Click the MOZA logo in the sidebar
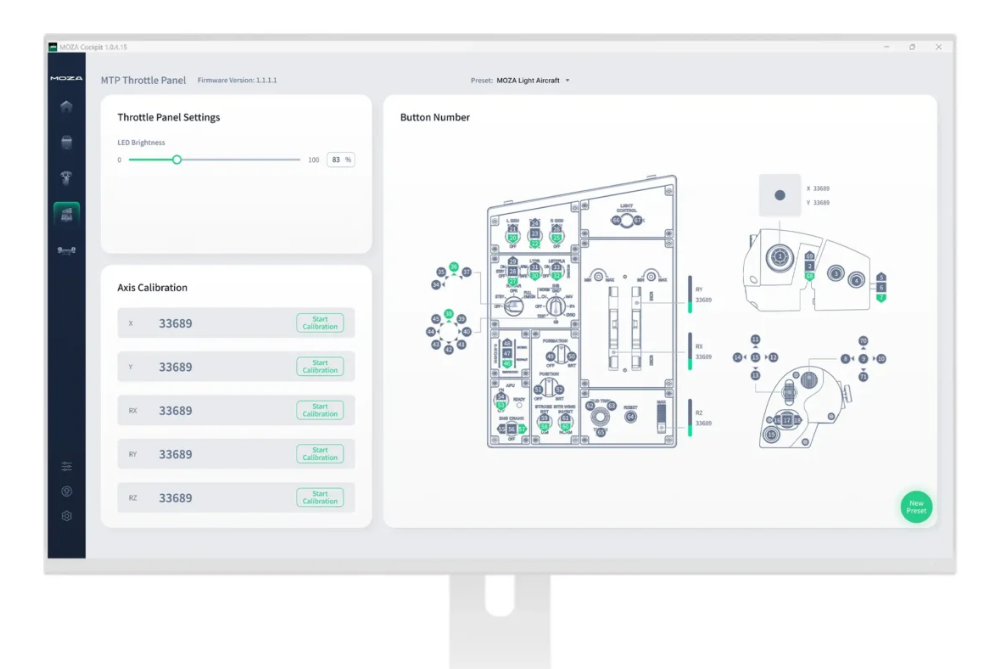The height and width of the screenshot is (669, 996). [66, 78]
